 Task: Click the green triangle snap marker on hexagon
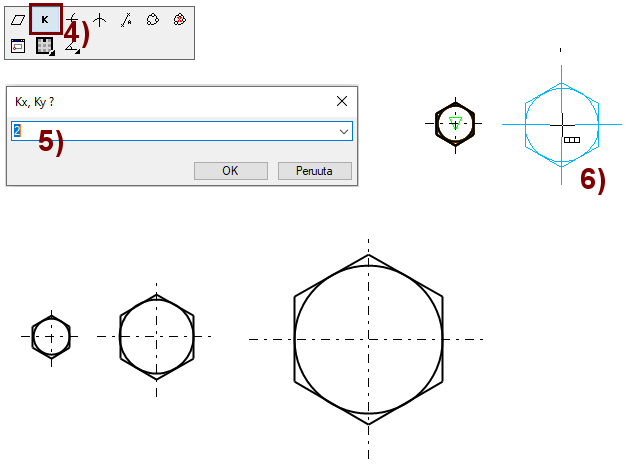pyautogui.click(x=455, y=123)
